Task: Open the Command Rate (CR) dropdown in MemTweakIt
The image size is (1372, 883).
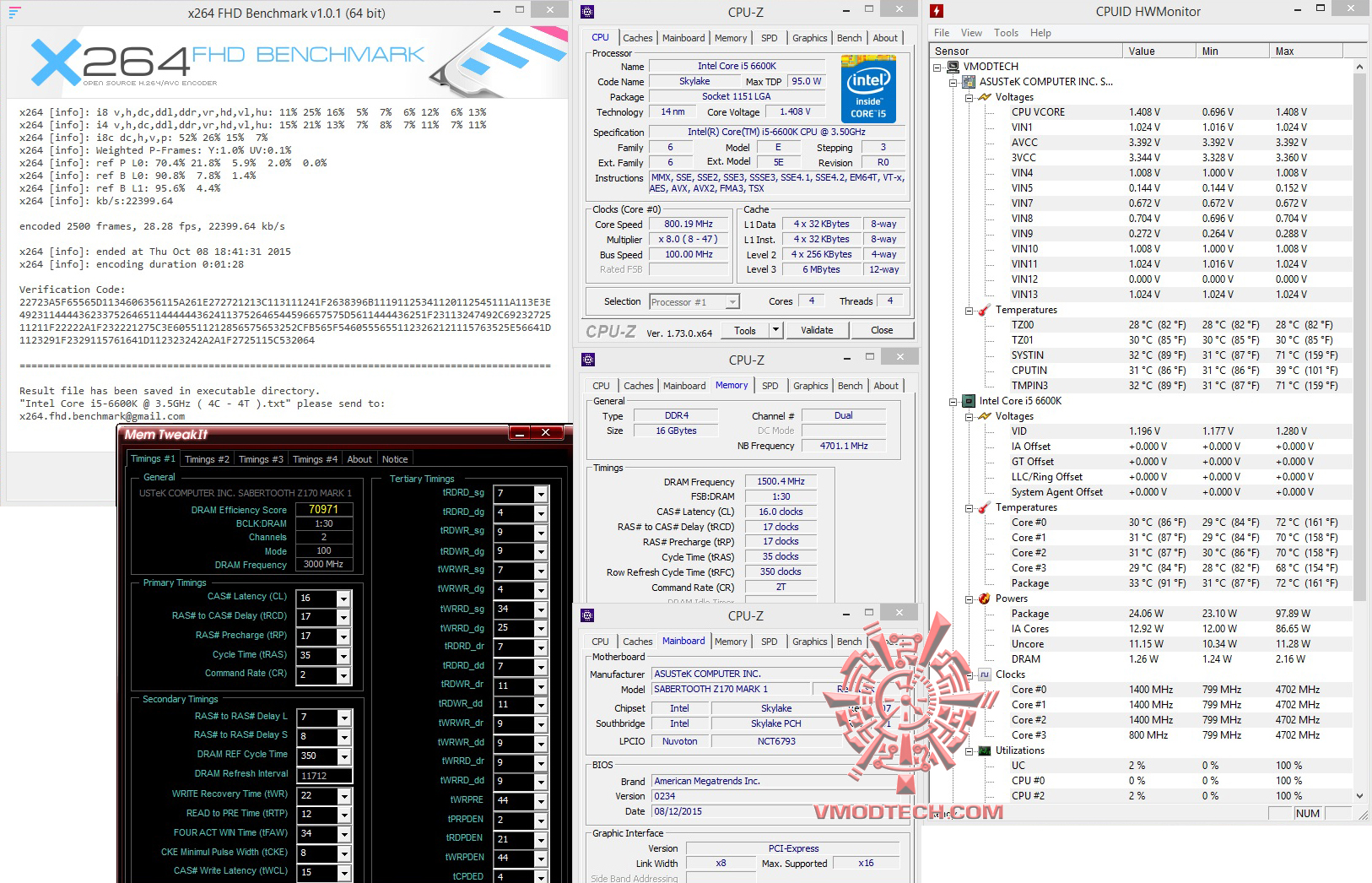Action: point(343,675)
